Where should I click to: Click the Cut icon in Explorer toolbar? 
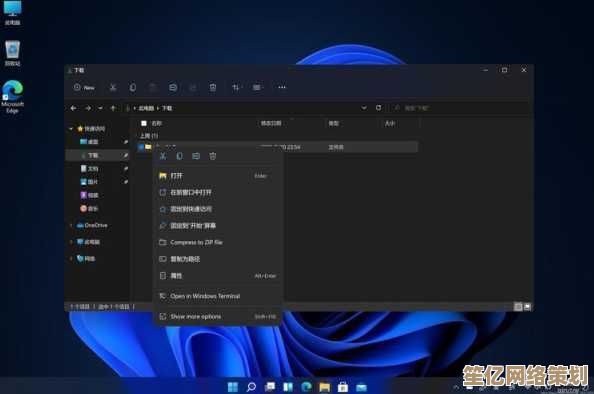click(113, 88)
